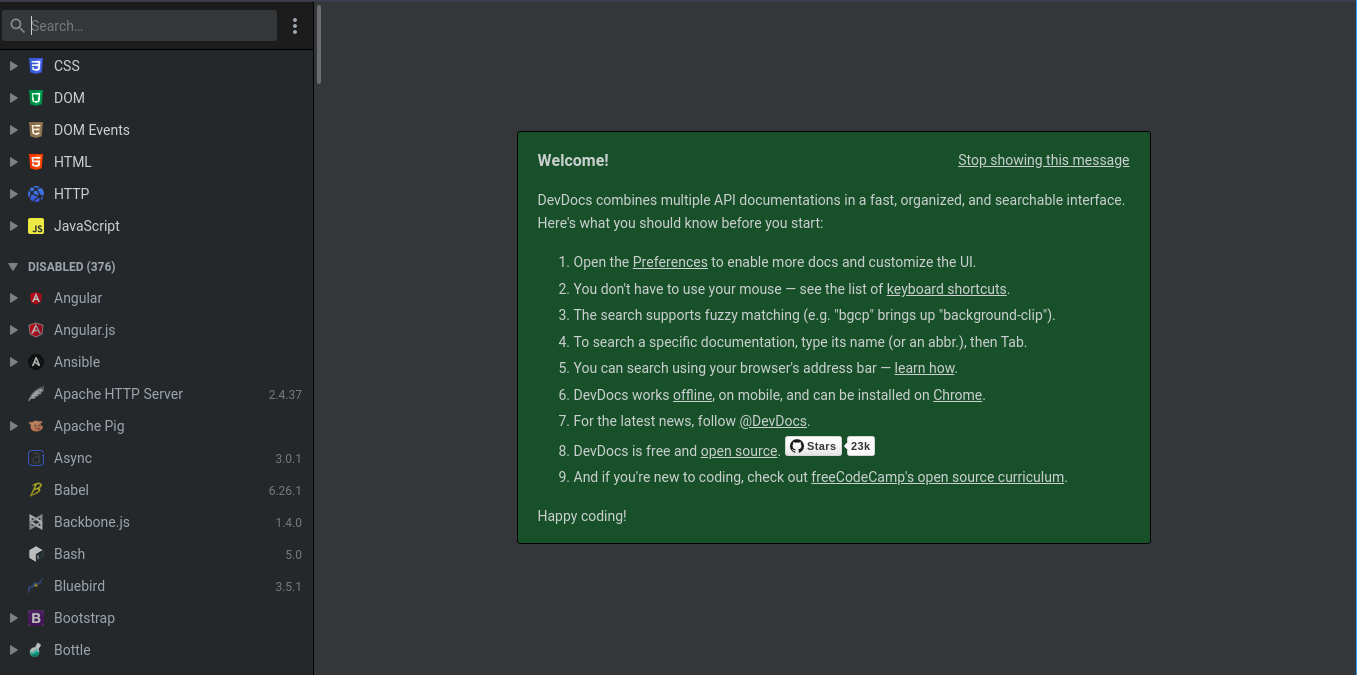The height and width of the screenshot is (675, 1357).
Task: Expand the Bootstrap entry arrow
Action: click(13, 618)
